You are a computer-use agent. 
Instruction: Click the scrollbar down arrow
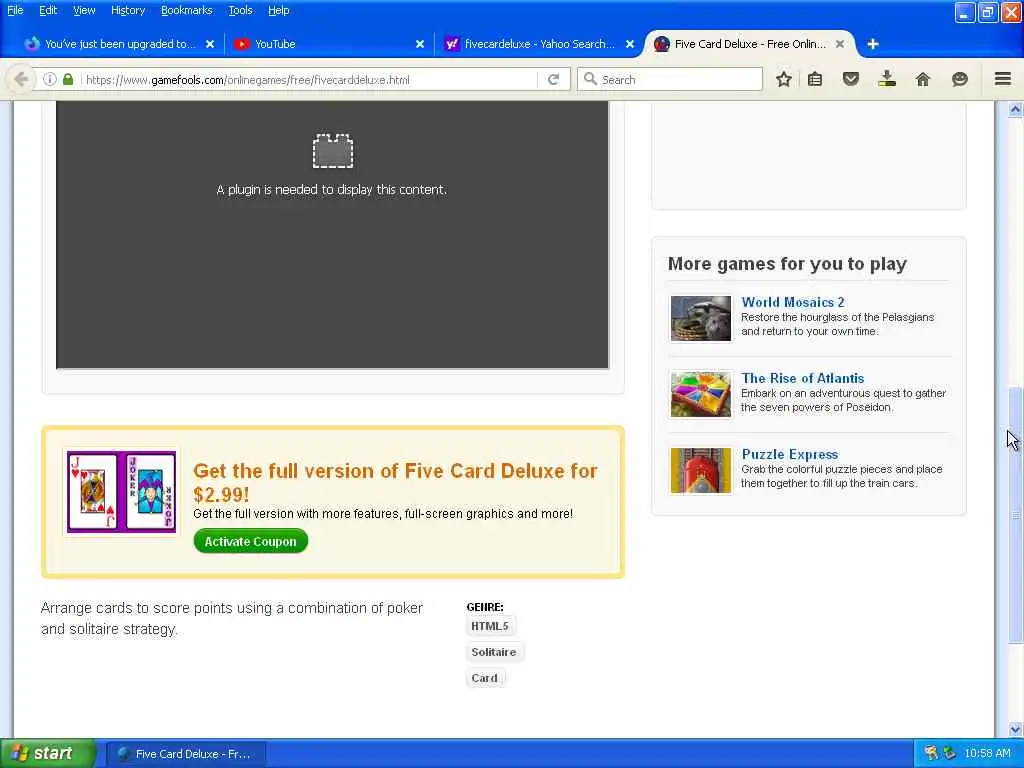point(1015,729)
